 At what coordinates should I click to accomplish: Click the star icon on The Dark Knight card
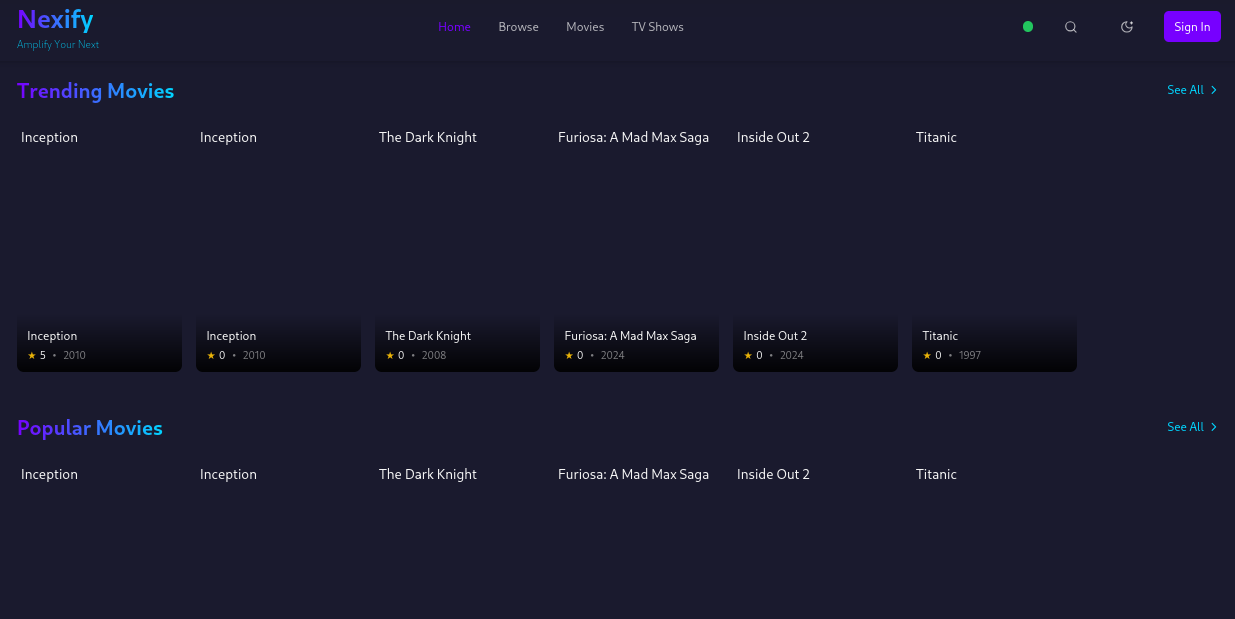point(390,355)
